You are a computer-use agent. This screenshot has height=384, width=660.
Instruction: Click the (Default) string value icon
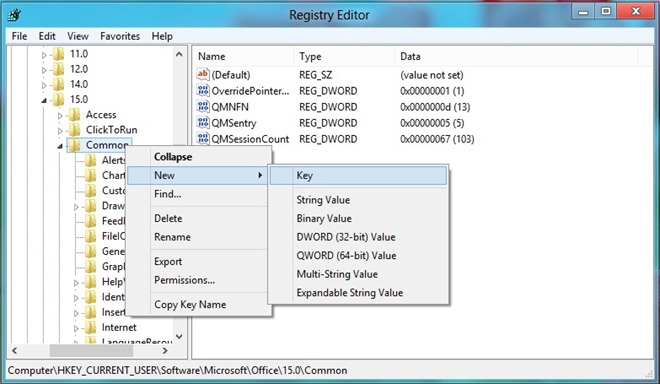coord(203,75)
